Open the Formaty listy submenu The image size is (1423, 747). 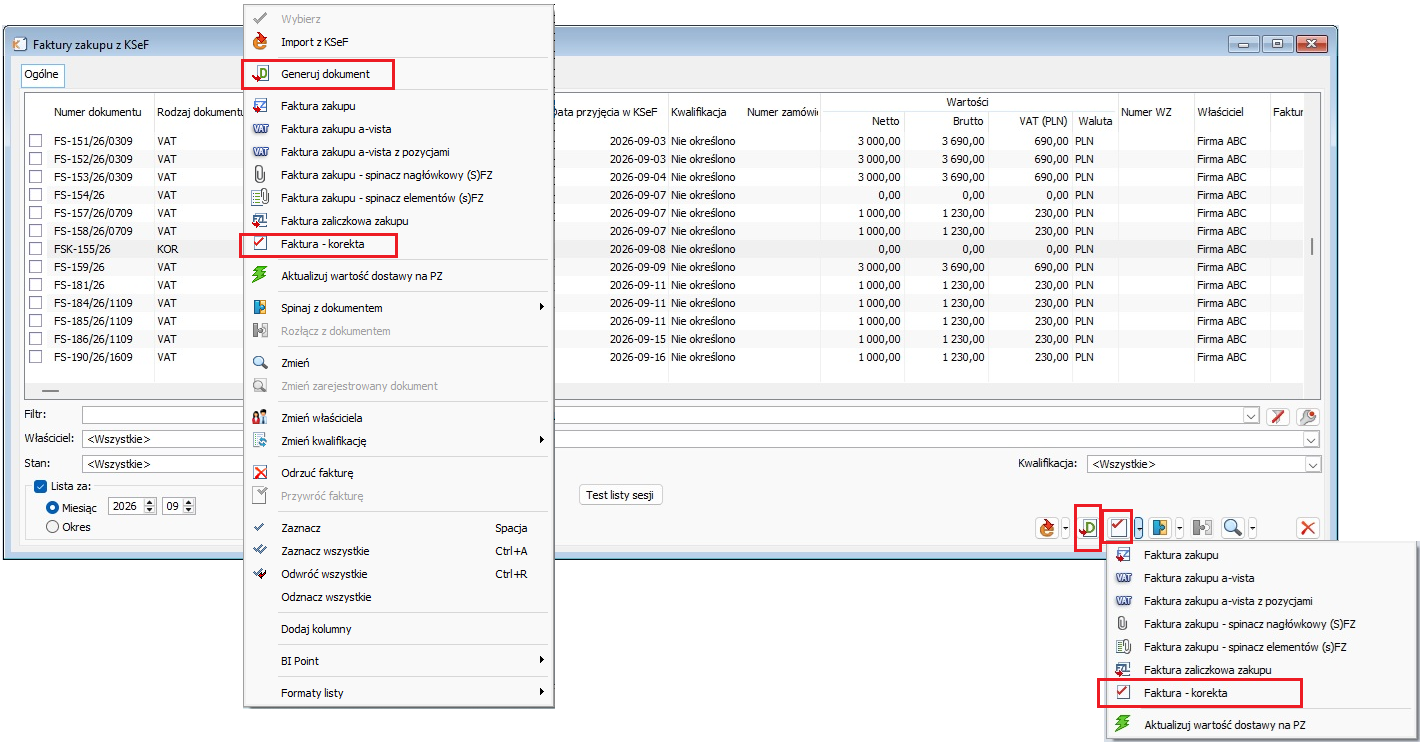tap(399, 693)
